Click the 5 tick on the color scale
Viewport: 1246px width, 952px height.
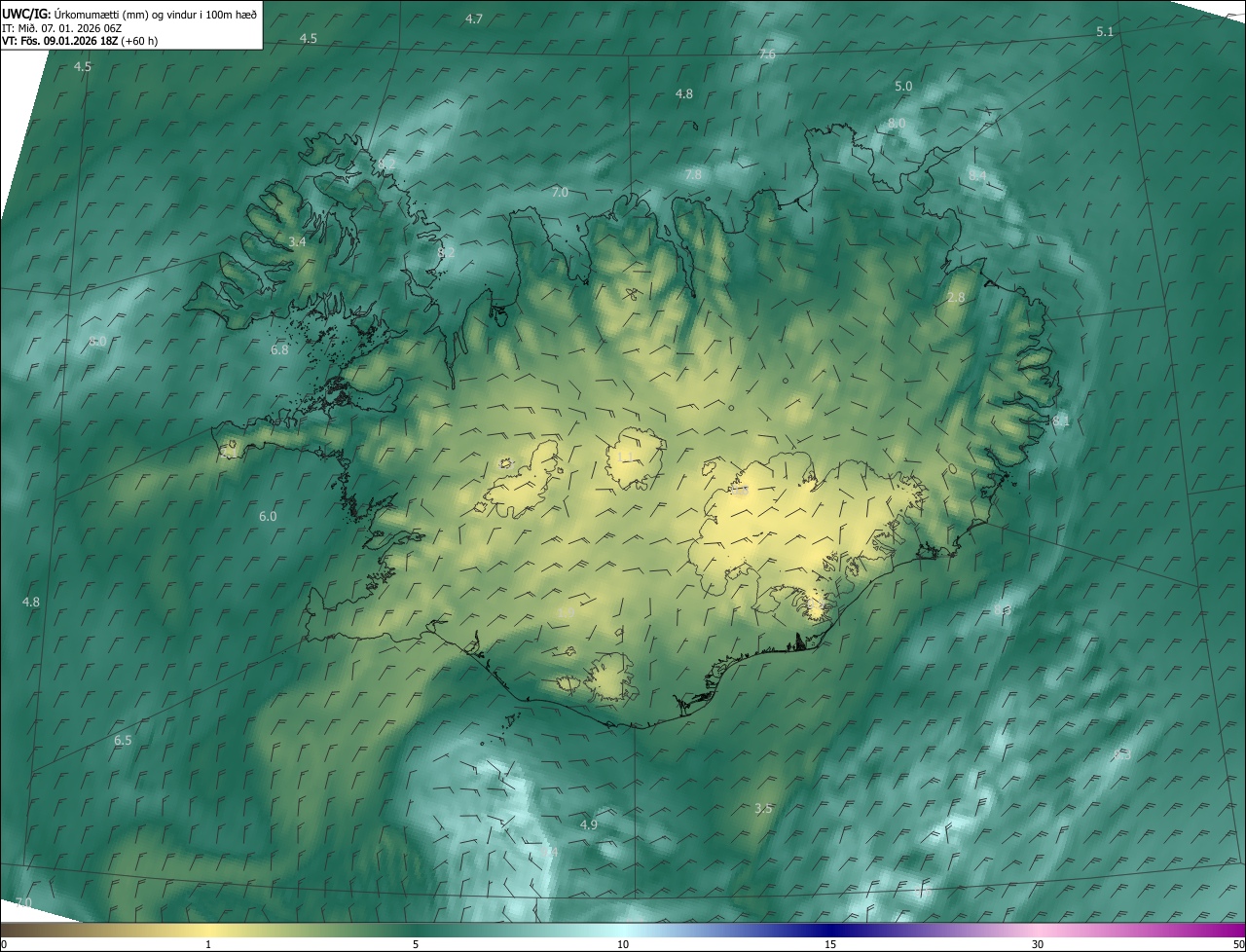pyautogui.click(x=416, y=944)
